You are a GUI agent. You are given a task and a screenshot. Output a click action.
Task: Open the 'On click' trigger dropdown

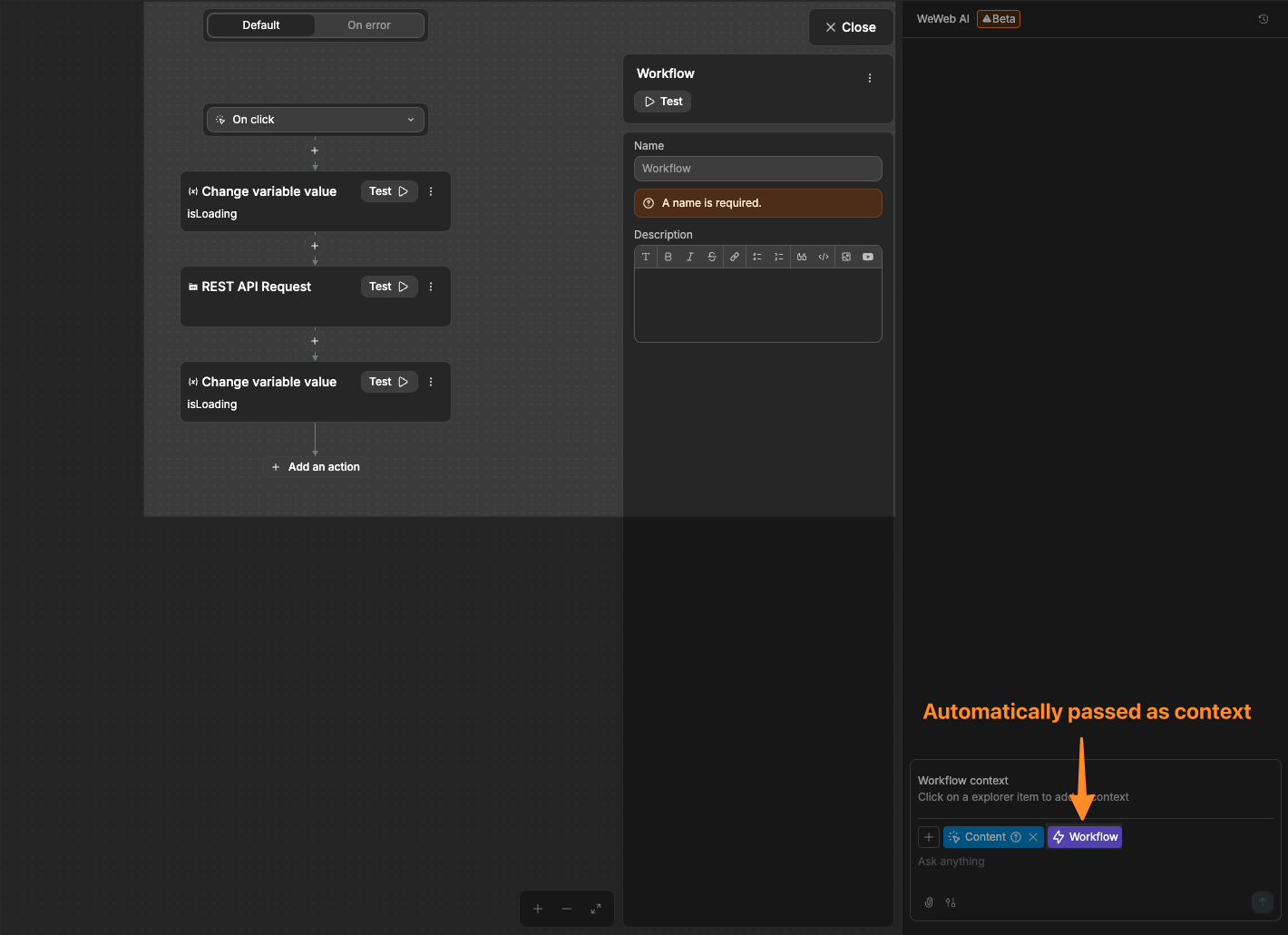click(x=315, y=119)
